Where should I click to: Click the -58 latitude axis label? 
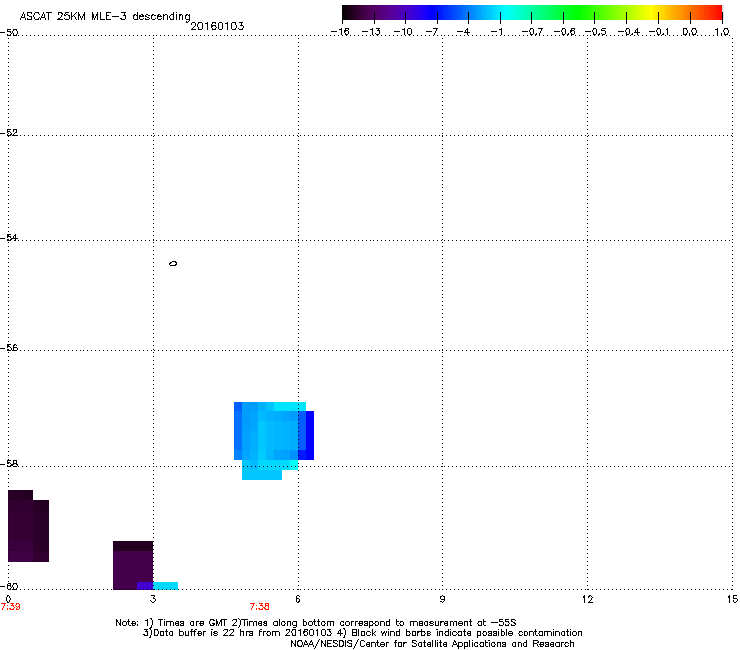point(9,464)
